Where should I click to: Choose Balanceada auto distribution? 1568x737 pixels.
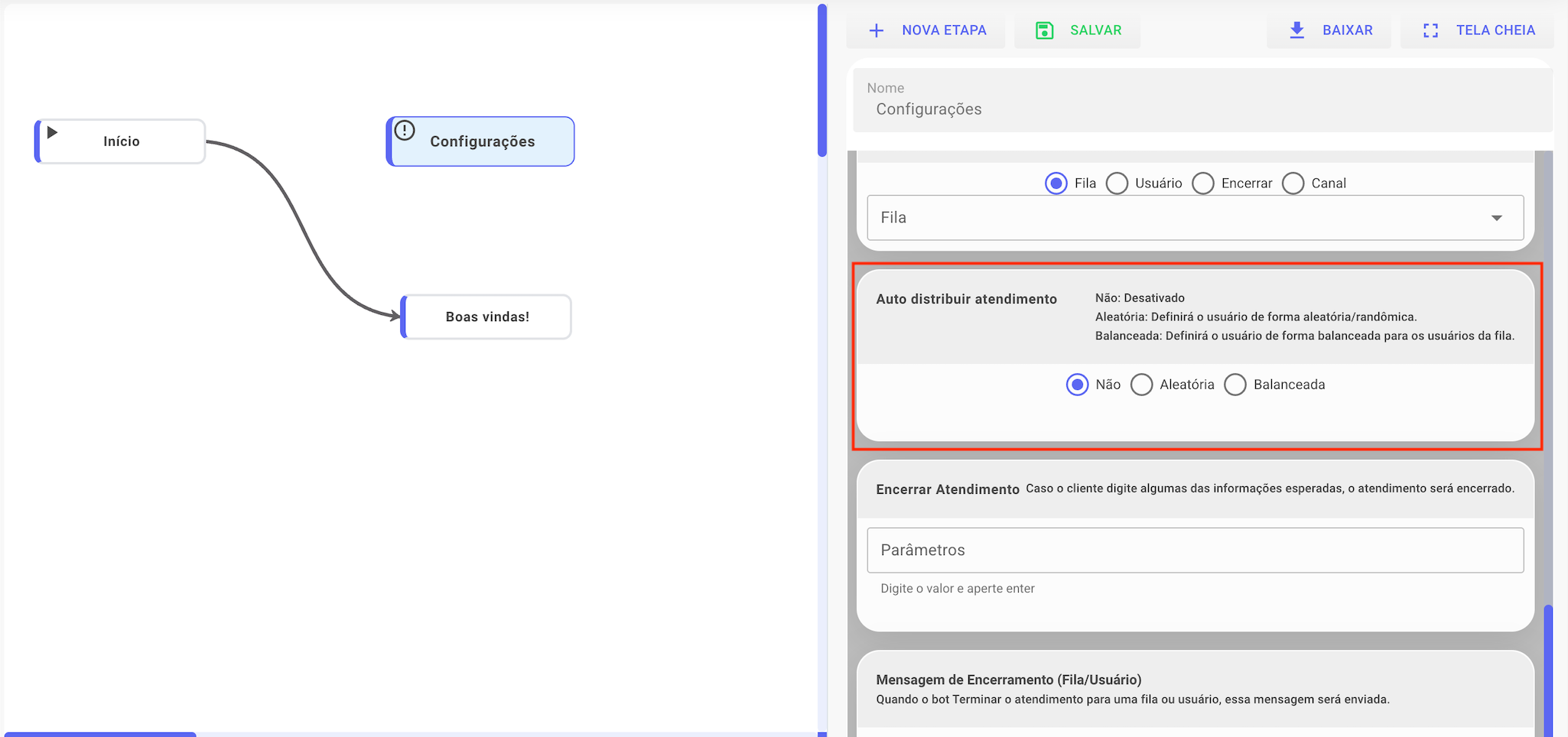pos(1235,385)
